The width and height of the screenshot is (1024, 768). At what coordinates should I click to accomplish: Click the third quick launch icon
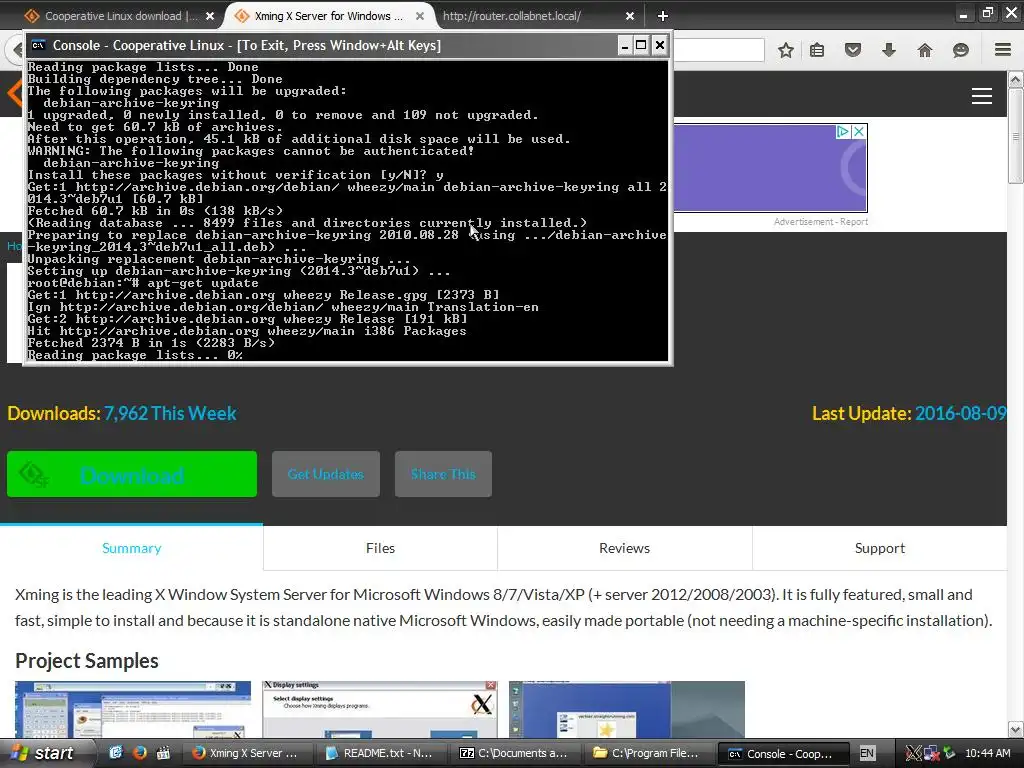point(163,753)
